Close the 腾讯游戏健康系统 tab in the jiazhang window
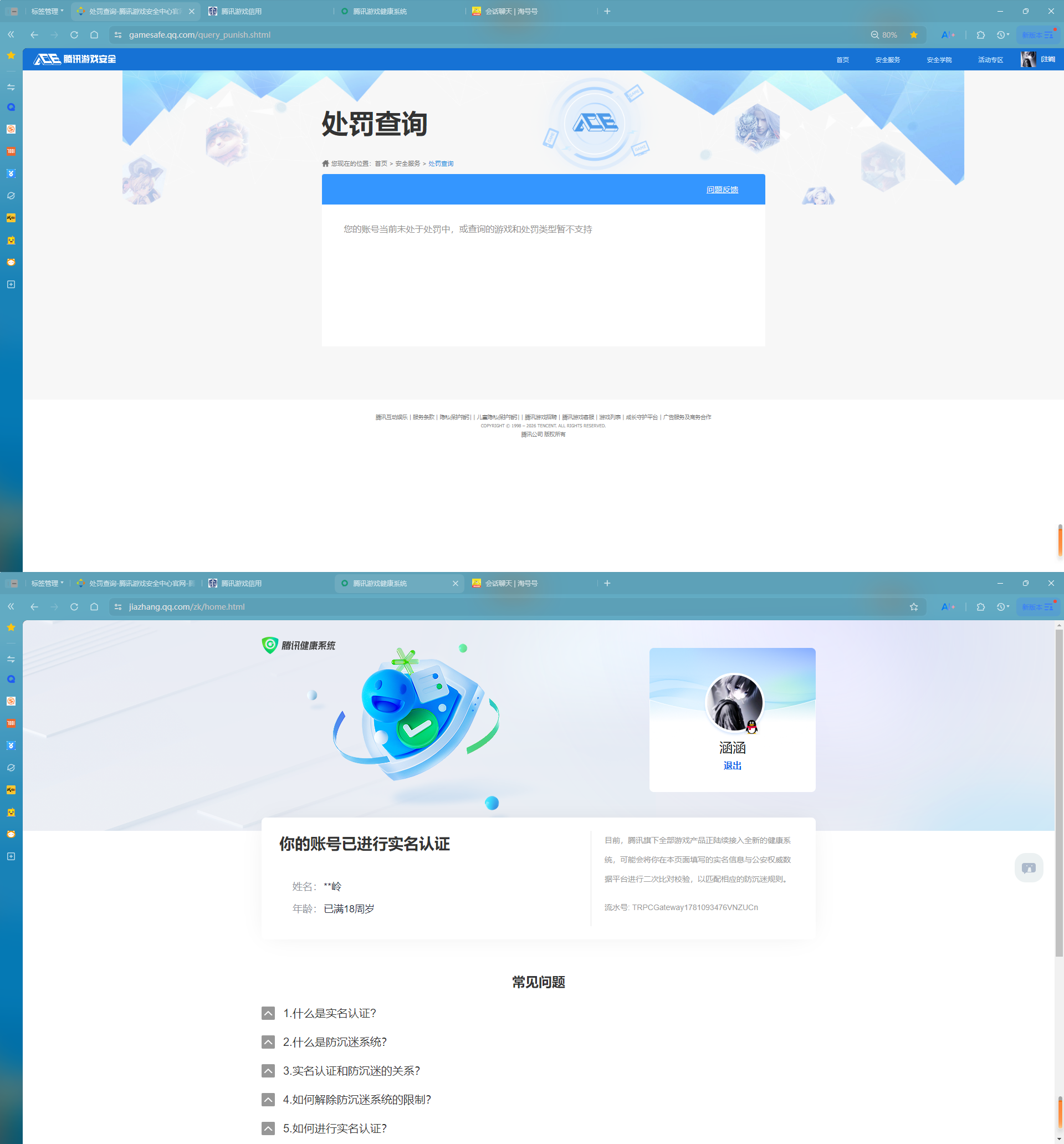Image resolution: width=1064 pixels, height=1144 pixels. (455, 584)
